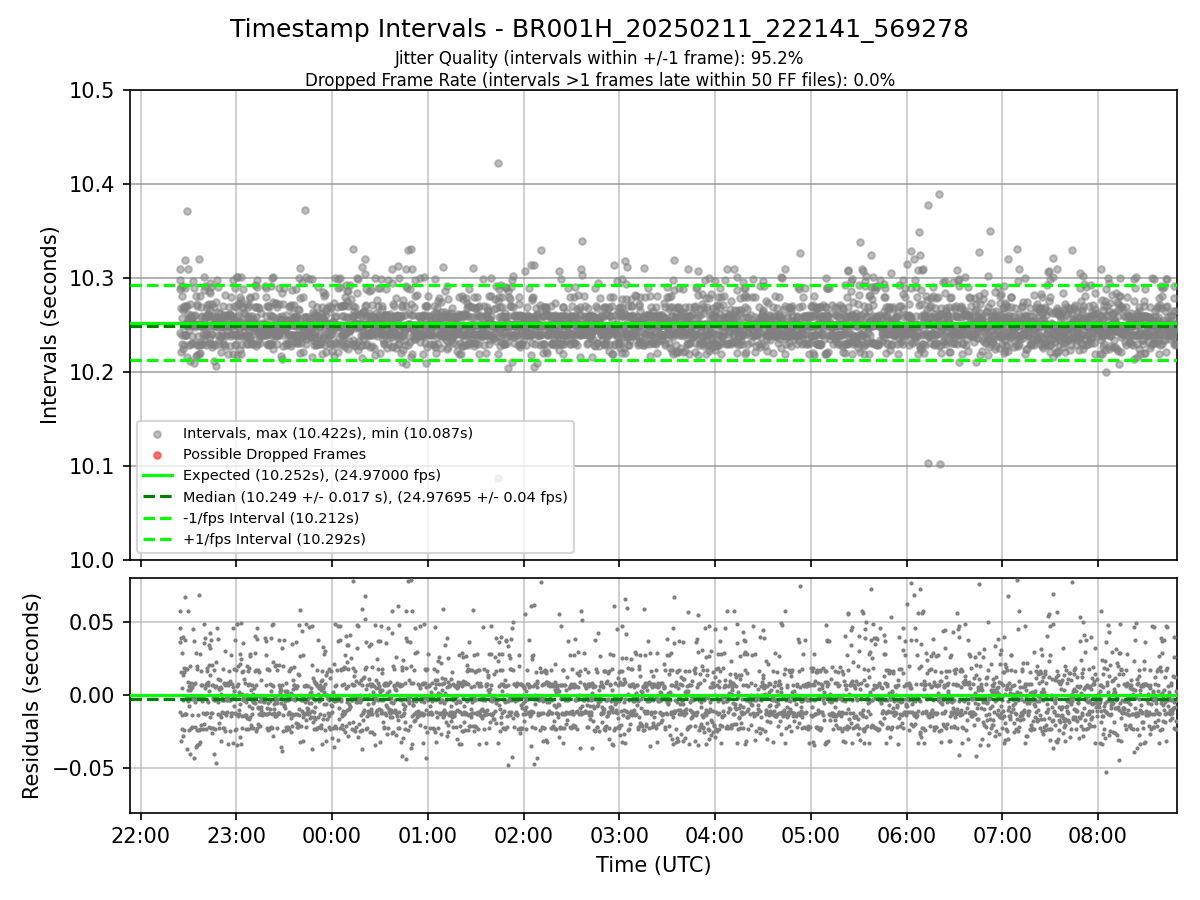This screenshot has width=1200, height=900.
Task: Click the "Residuals (seconds)" y-axis label
Action: point(31,696)
